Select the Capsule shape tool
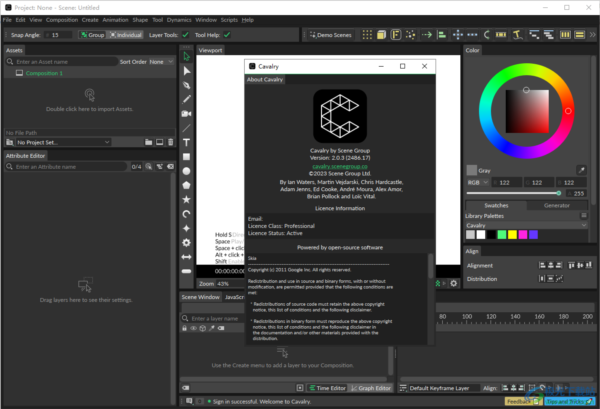This screenshot has width=600, height=409. tap(186, 271)
